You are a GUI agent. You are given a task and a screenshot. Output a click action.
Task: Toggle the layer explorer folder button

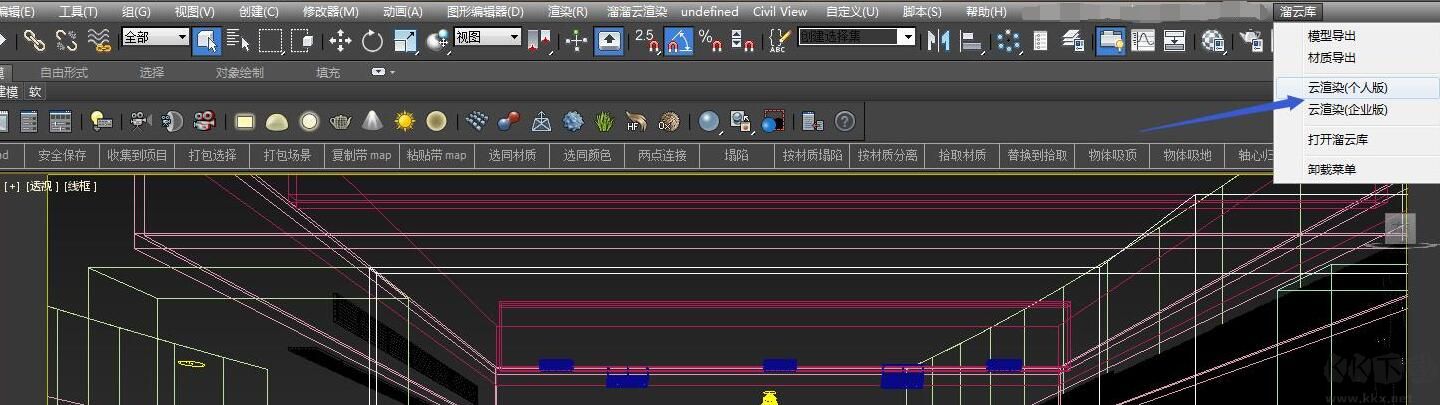coord(1109,41)
